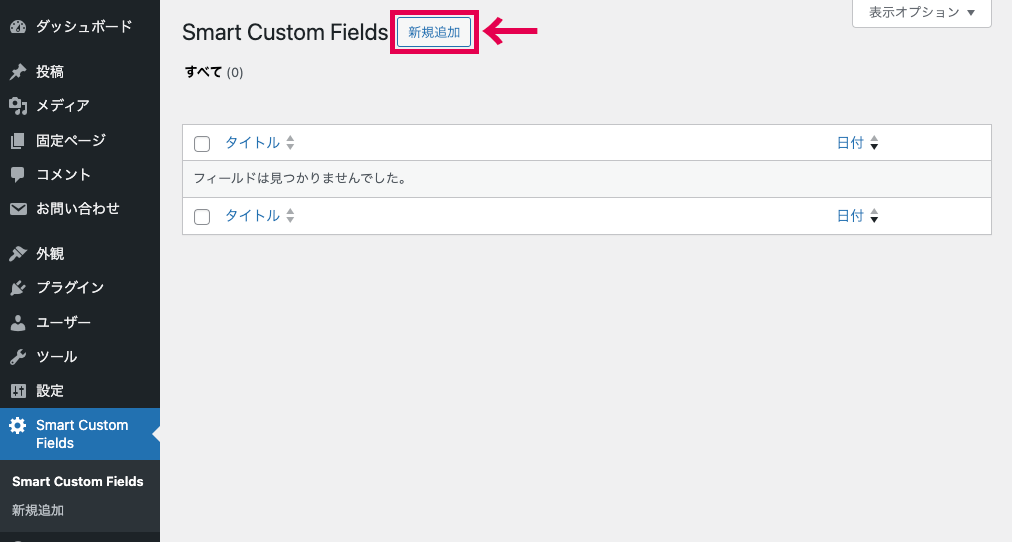
Task: Open the メディア media icon
Action: click(x=18, y=106)
